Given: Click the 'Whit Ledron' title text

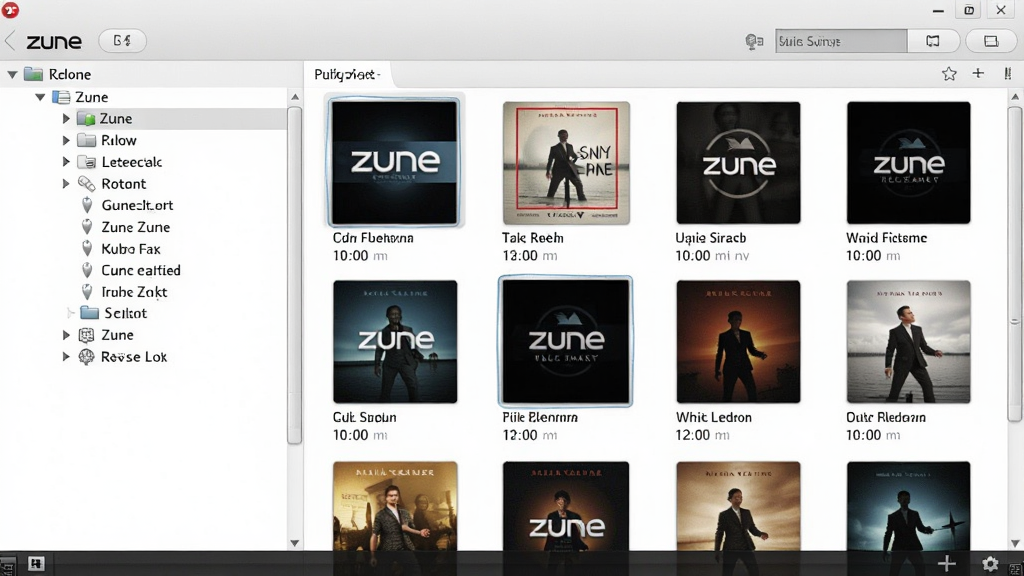Looking at the screenshot, I should pyautogui.click(x=714, y=417).
